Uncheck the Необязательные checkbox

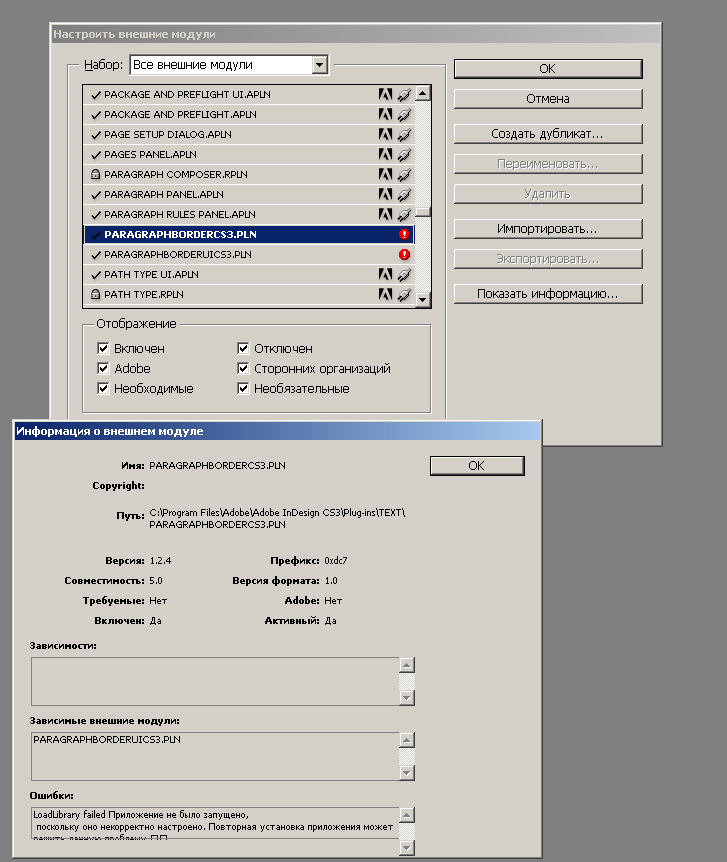point(243,388)
